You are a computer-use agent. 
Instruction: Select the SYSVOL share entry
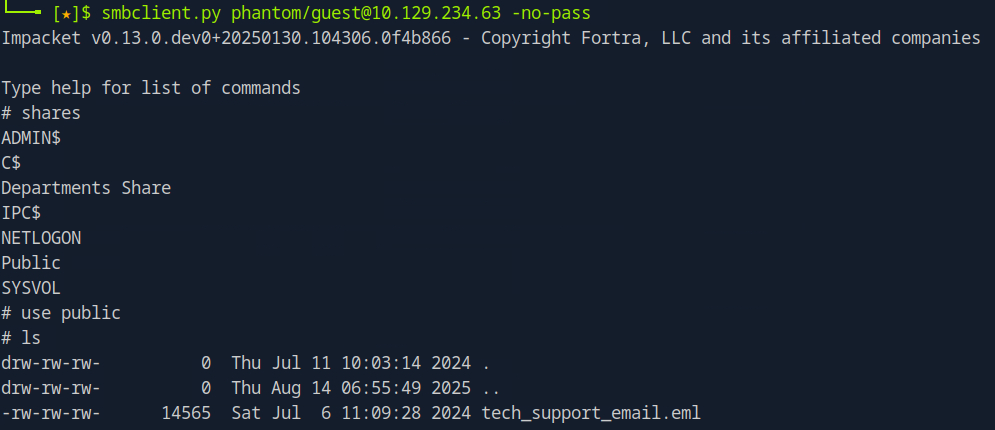[x=31, y=288]
